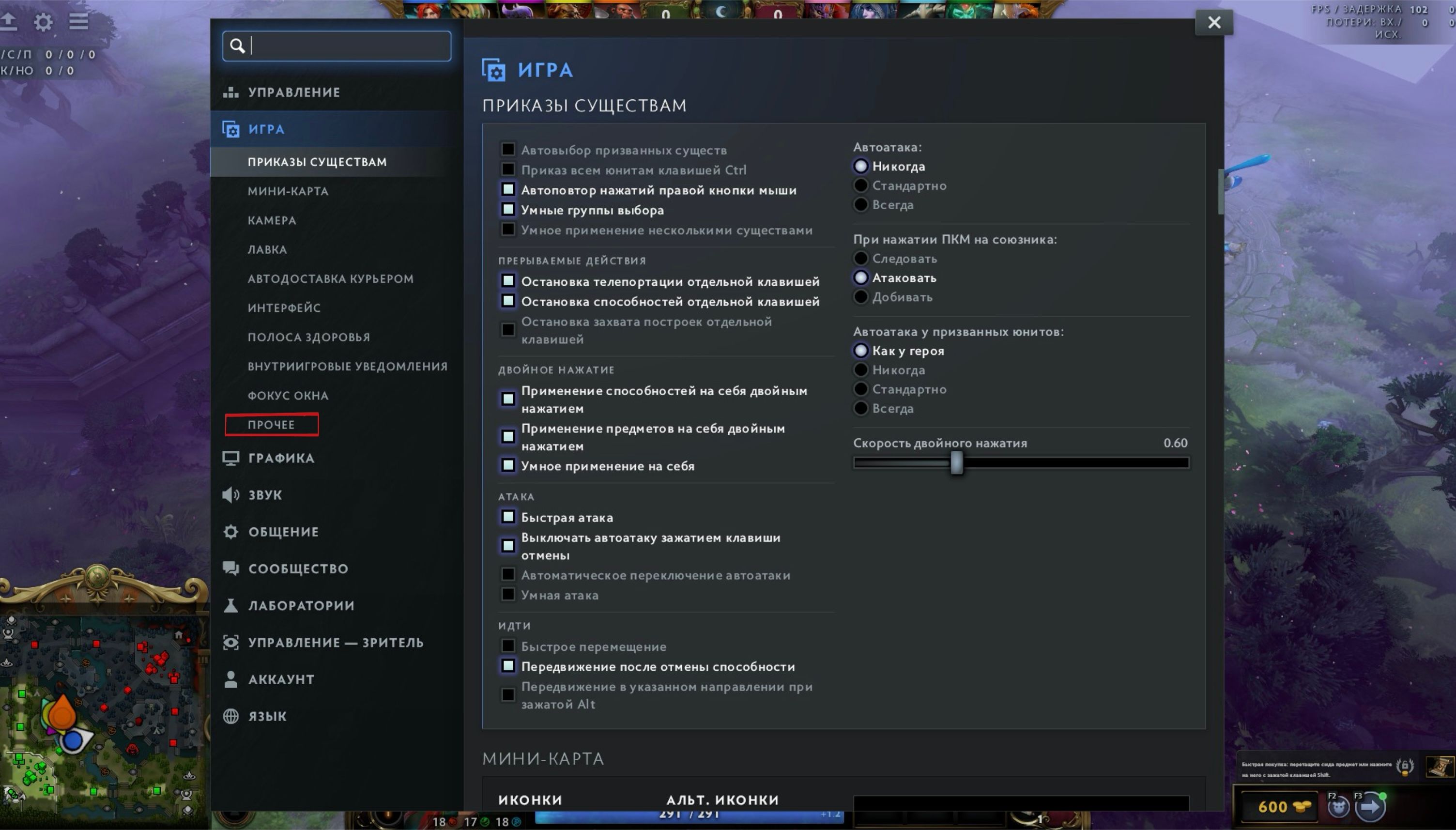Enable Быстрая атака checkbox
1456x830 pixels.
(x=508, y=517)
